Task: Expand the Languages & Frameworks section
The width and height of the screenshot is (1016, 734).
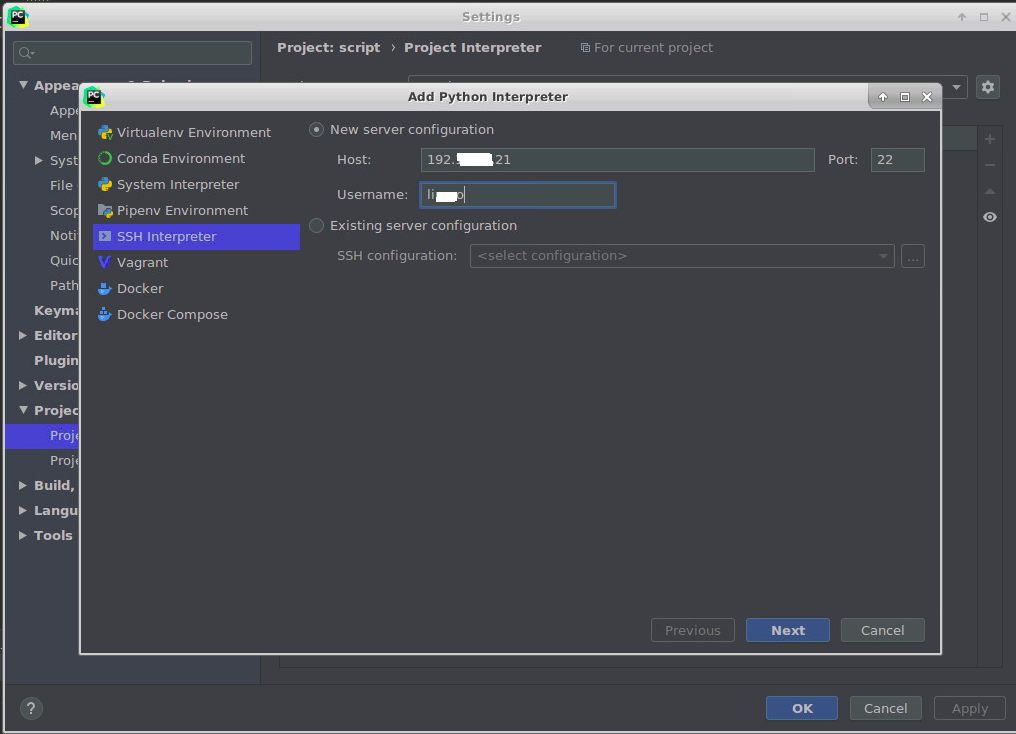Action: tap(23, 510)
